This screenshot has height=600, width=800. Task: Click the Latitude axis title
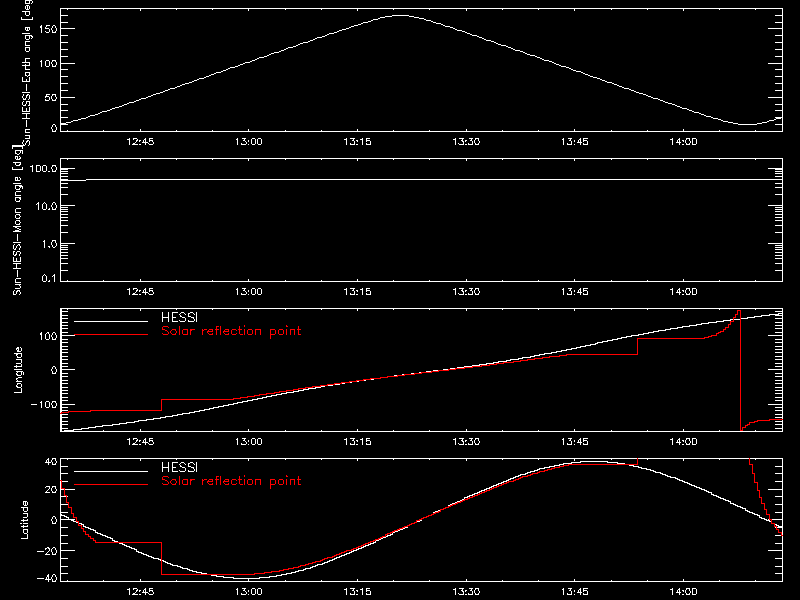tap(24, 520)
